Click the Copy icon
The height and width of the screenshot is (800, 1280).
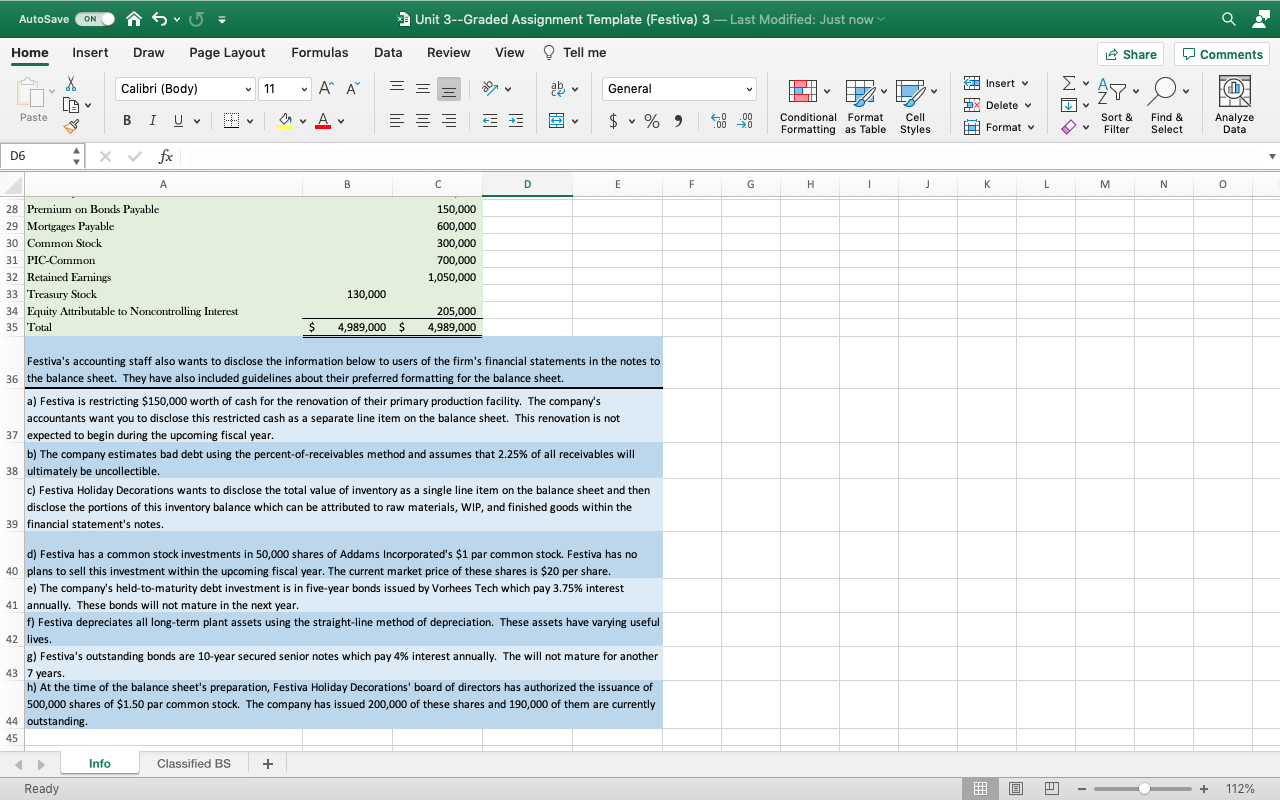(71, 104)
